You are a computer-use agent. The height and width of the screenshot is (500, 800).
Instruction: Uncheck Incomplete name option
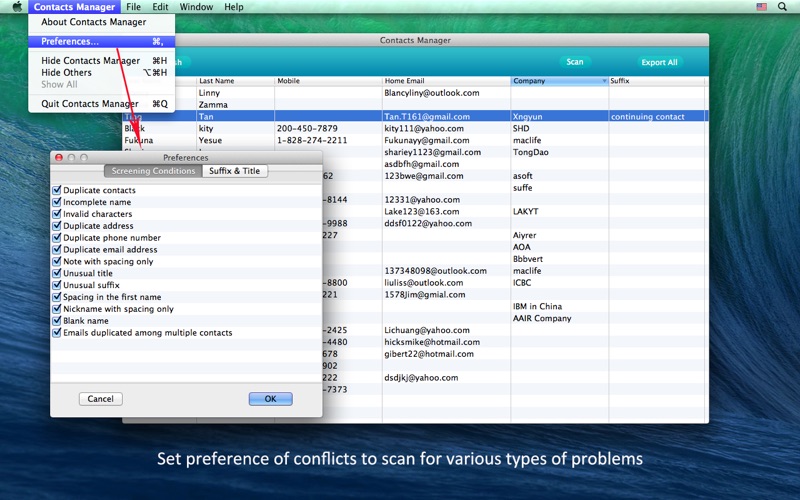[x=57, y=202]
